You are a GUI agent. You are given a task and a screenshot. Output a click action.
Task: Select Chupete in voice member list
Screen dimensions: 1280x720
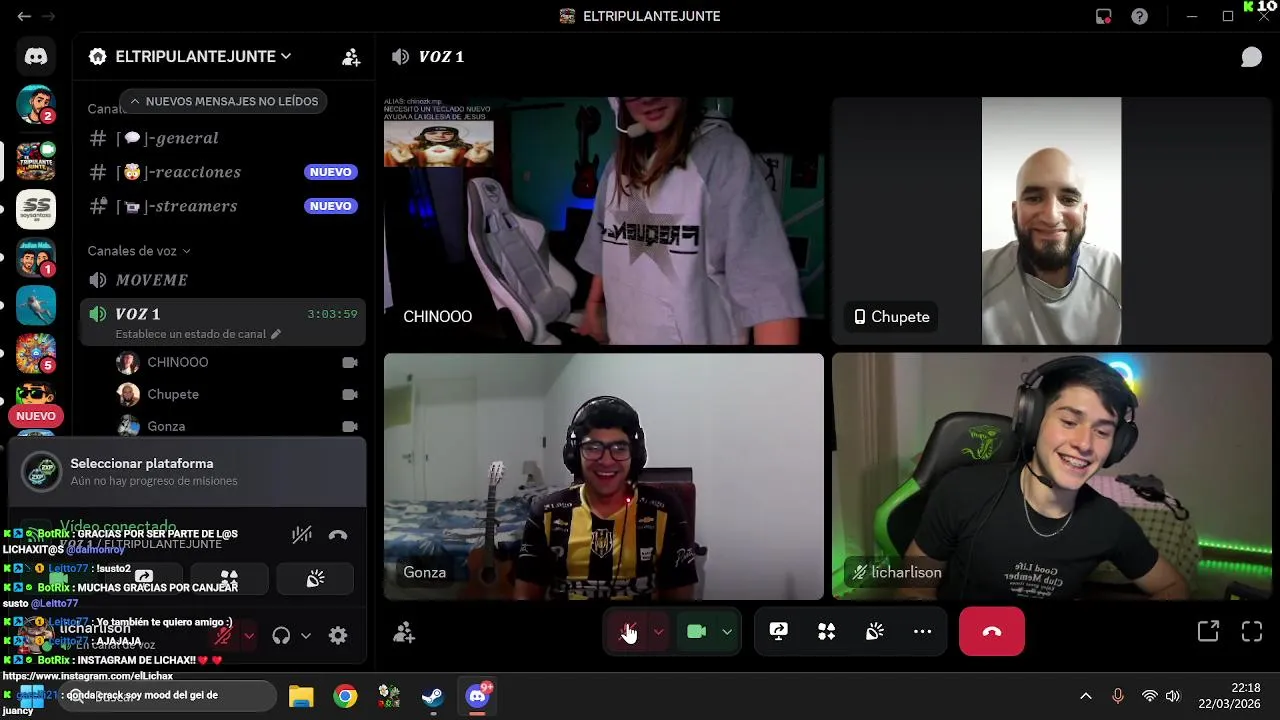(x=238, y=394)
